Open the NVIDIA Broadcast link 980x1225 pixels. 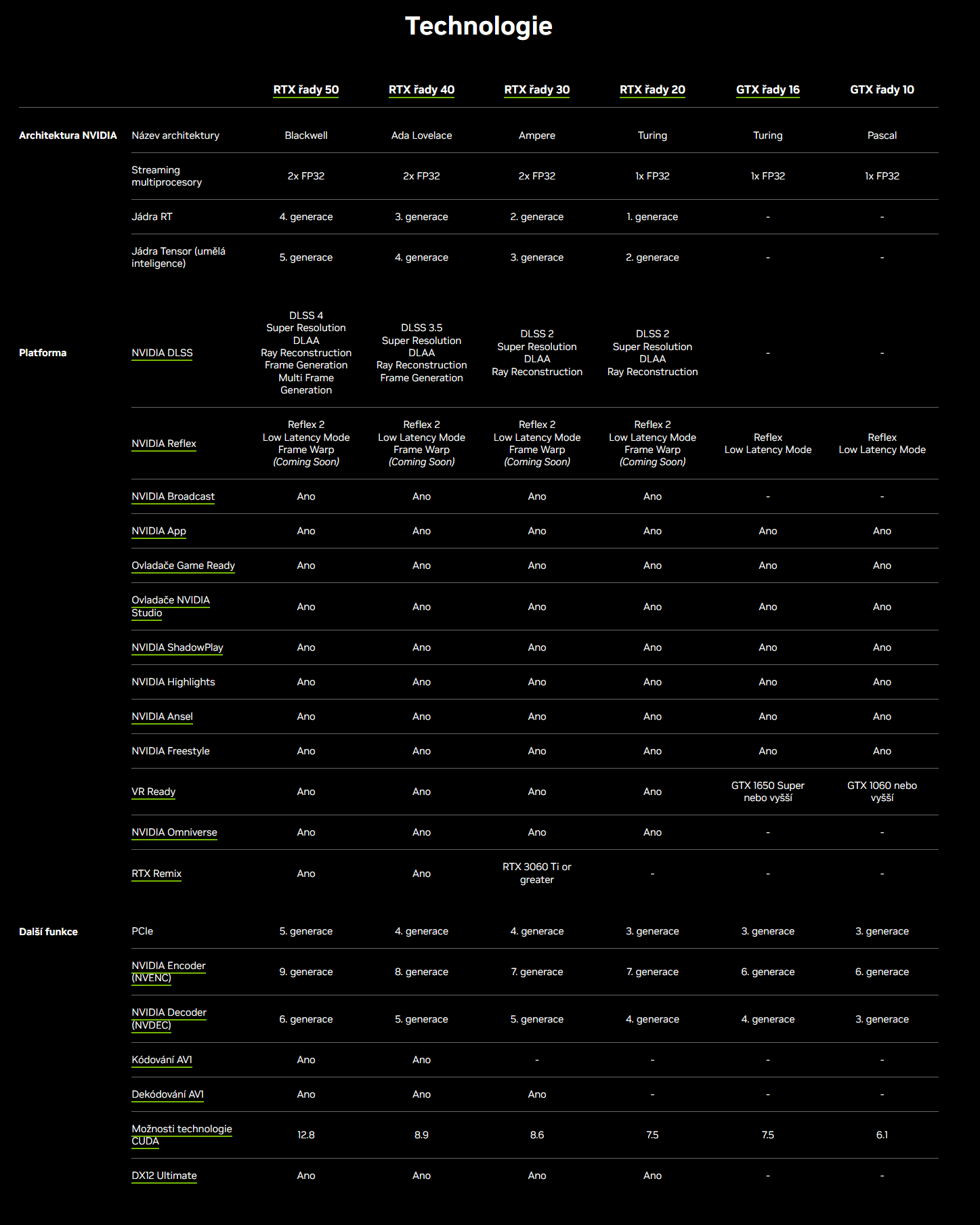[x=173, y=496]
